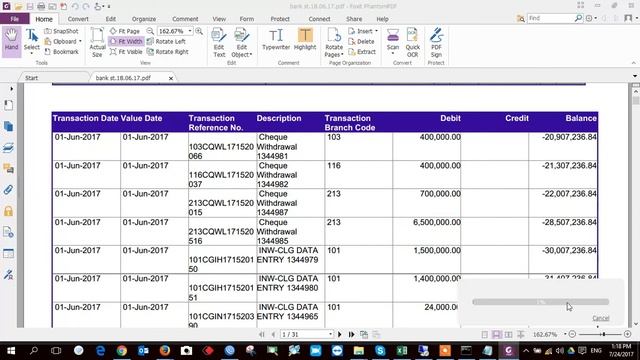
Task: Take a SnapShot of the page
Action: coord(61,31)
